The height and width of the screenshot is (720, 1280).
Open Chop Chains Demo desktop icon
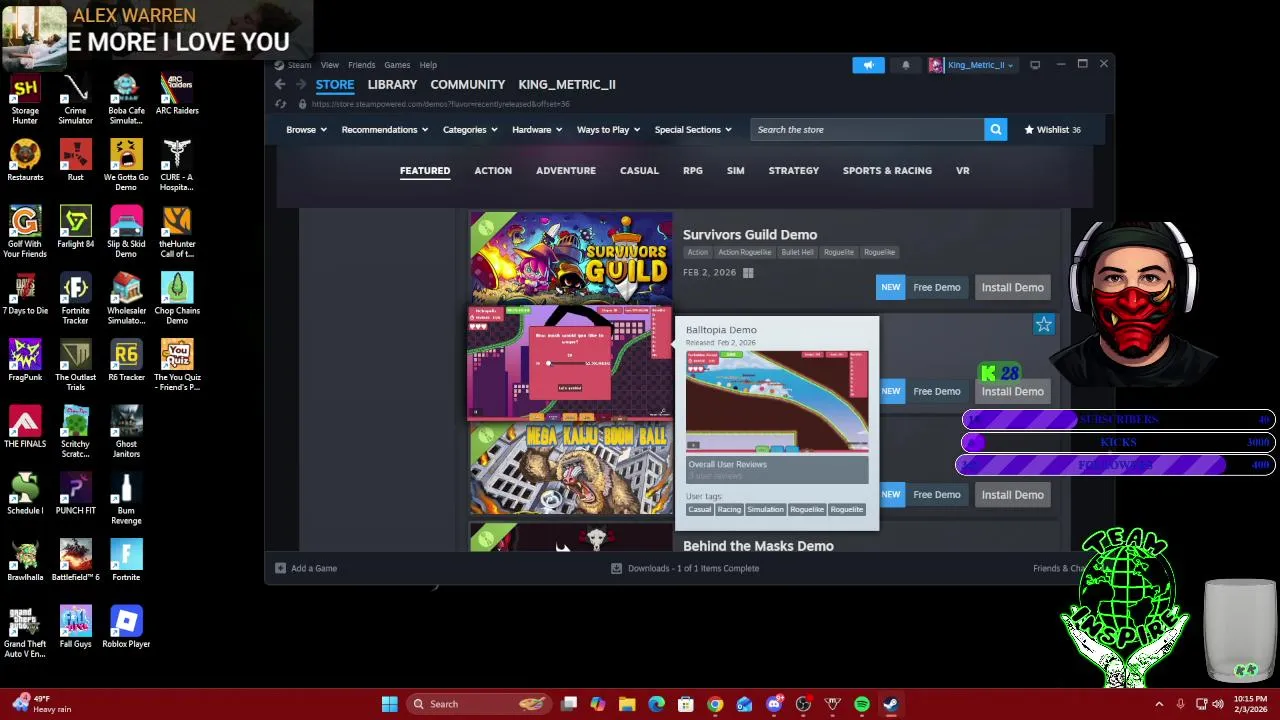pyautogui.click(x=177, y=299)
